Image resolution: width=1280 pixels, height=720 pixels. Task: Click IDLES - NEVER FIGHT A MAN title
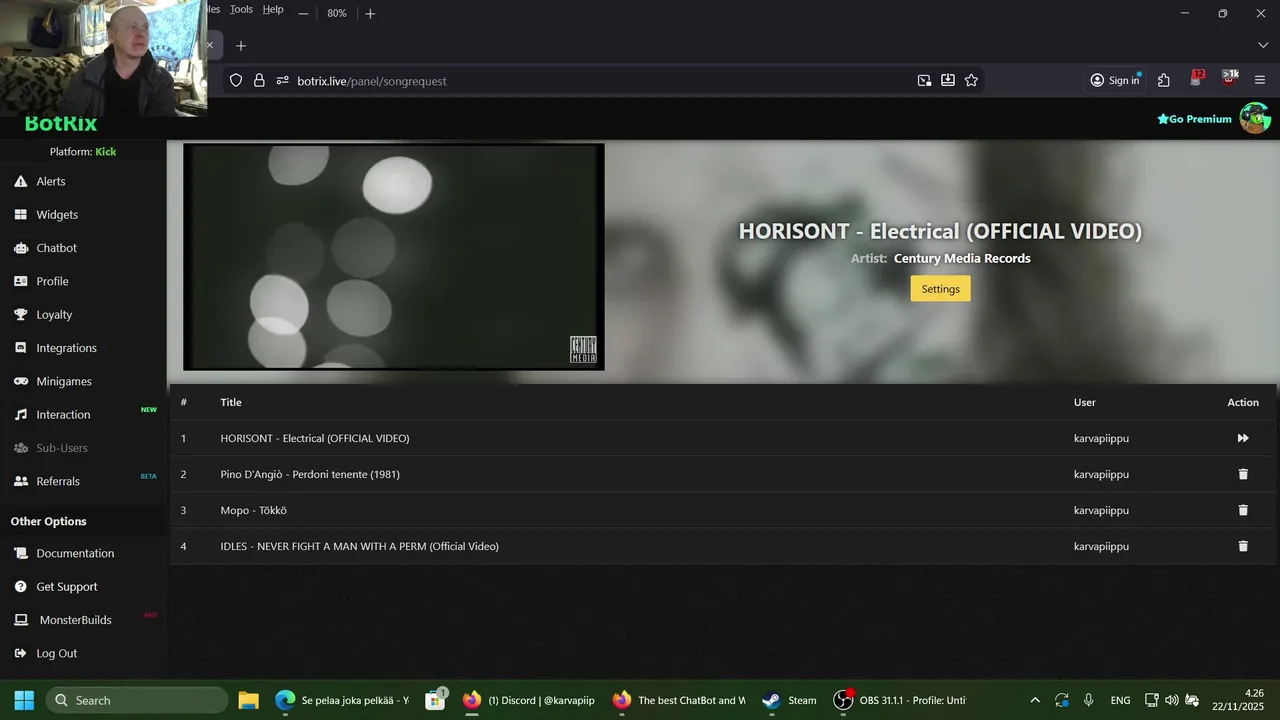[x=360, y=546]
